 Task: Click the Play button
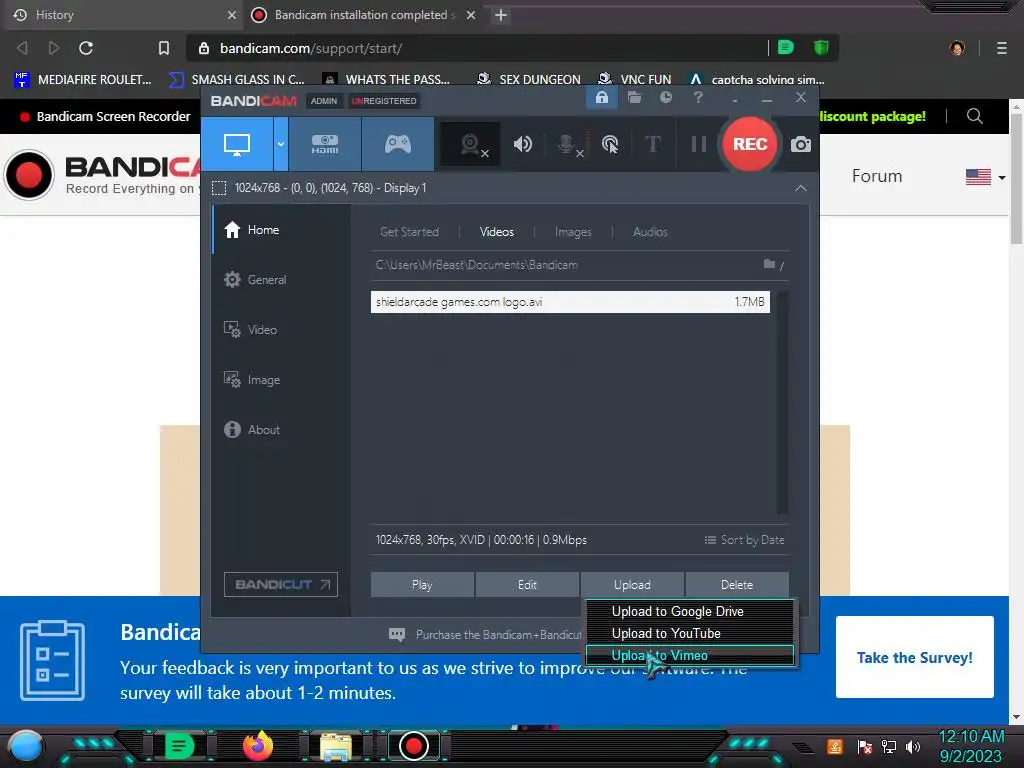pos(422,584)
